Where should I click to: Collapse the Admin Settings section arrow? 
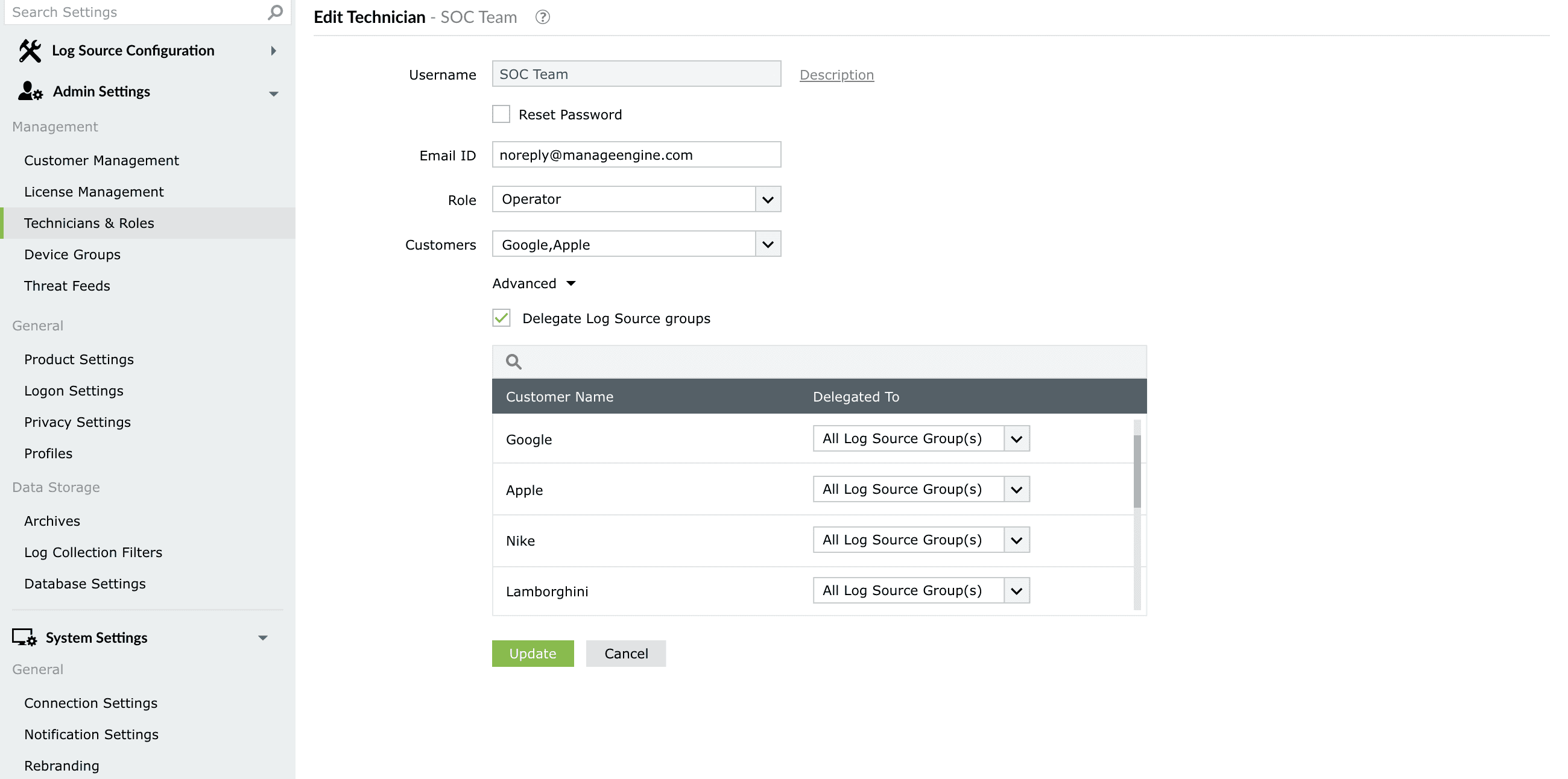pos(273,93)
